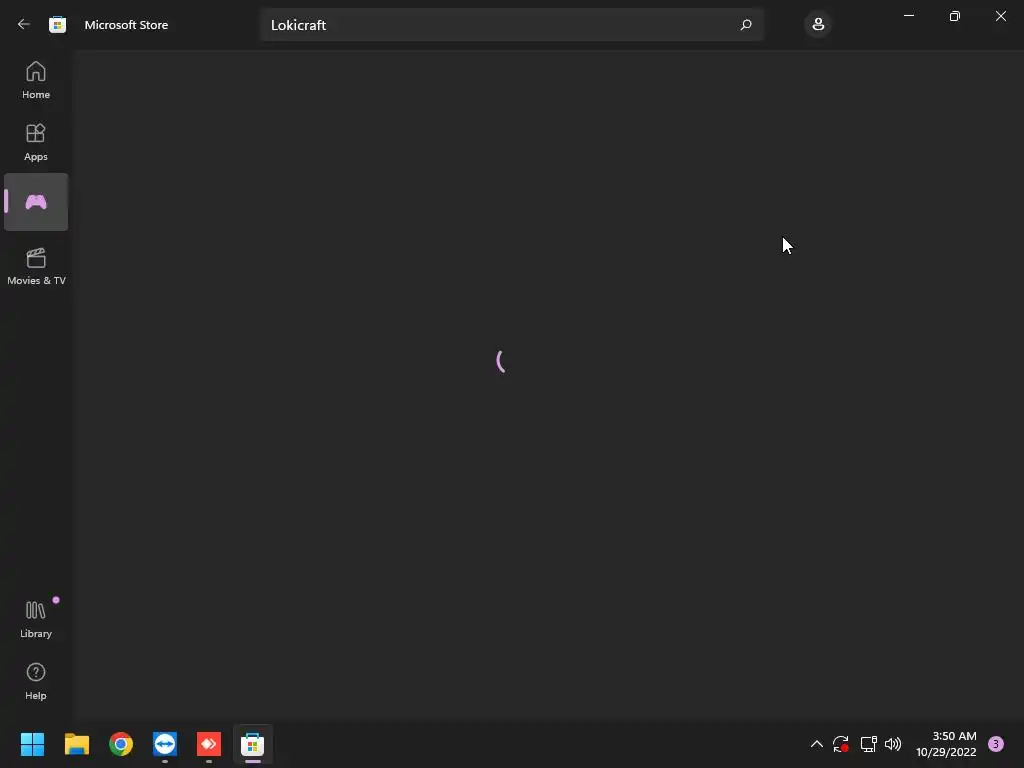Open the volume speaker tray icon
1024x768 pixels.
893,744
